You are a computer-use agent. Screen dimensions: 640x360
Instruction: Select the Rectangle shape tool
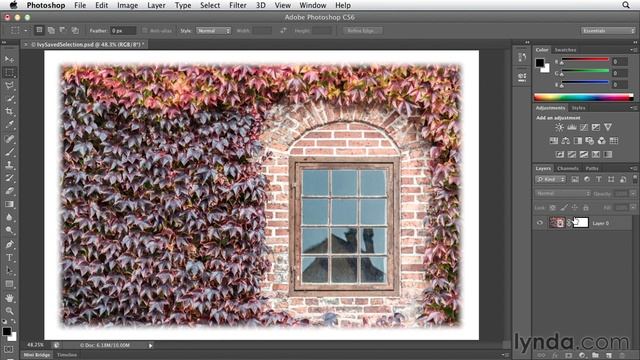[9, 283]
